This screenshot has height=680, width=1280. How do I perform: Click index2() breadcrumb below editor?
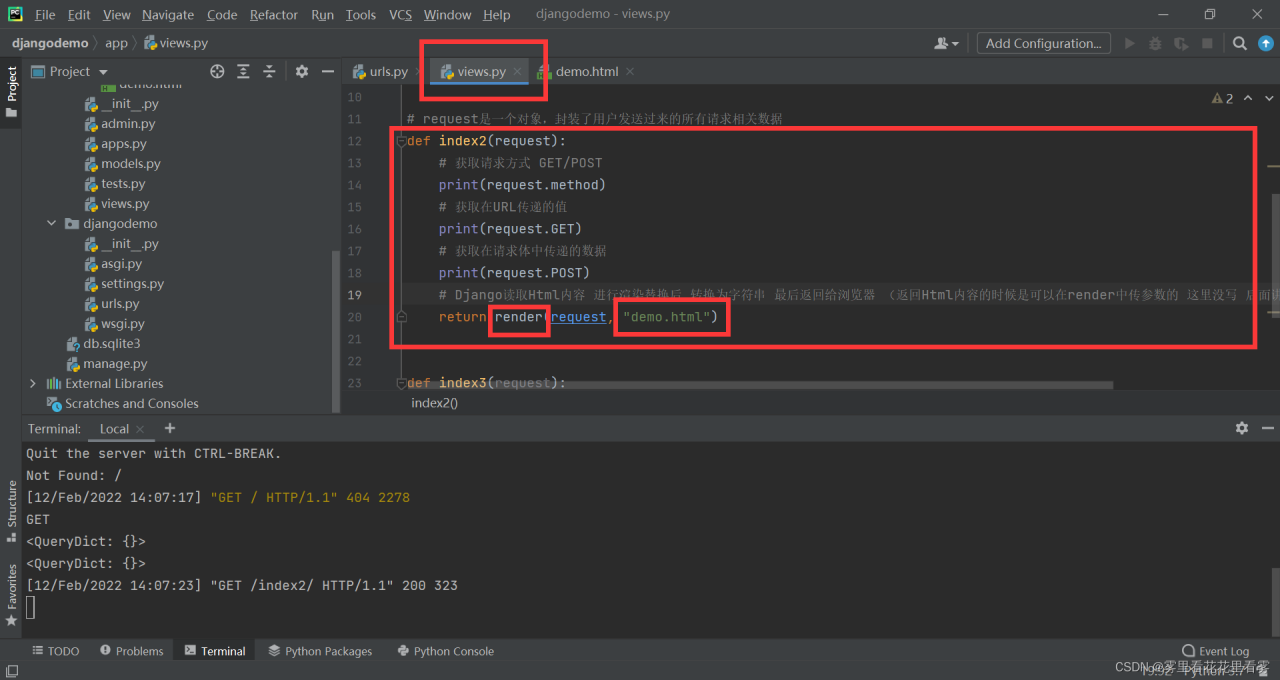434,403
